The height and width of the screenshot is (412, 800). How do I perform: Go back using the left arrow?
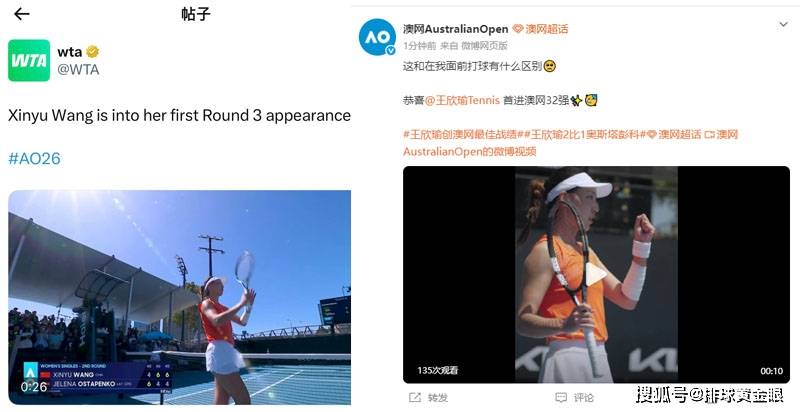[x=21, y=14]
